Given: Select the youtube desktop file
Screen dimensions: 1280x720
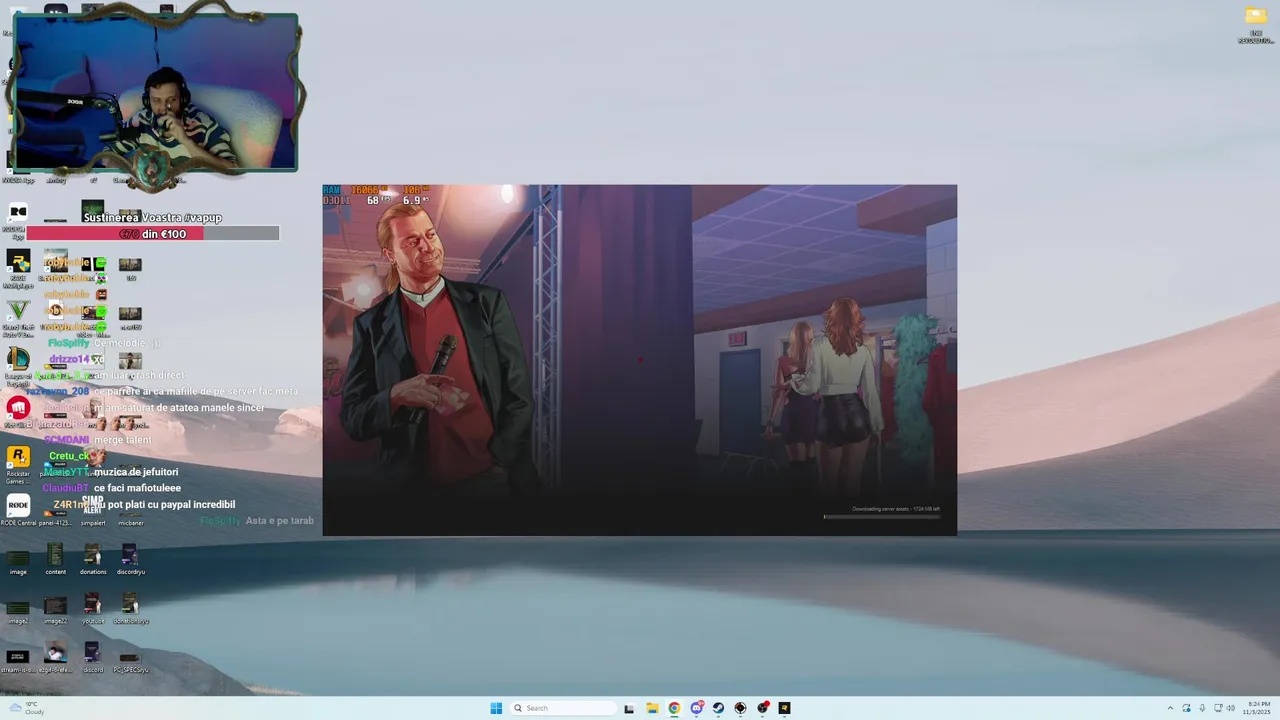Looking at the screenshot, I should click(93, 609).
